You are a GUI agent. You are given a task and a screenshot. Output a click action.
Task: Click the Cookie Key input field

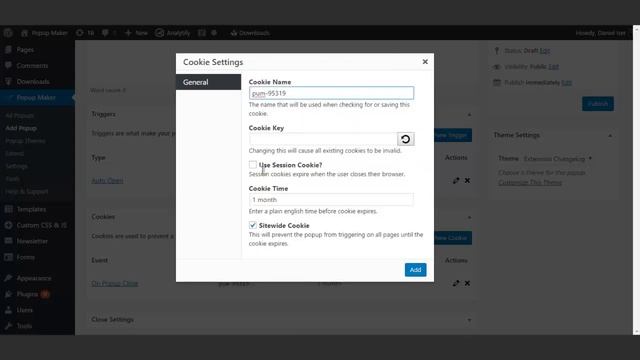coord(323,139)
